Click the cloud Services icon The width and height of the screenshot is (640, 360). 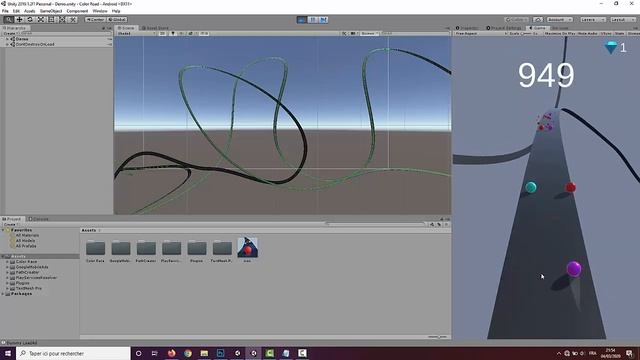click(538, 20)
